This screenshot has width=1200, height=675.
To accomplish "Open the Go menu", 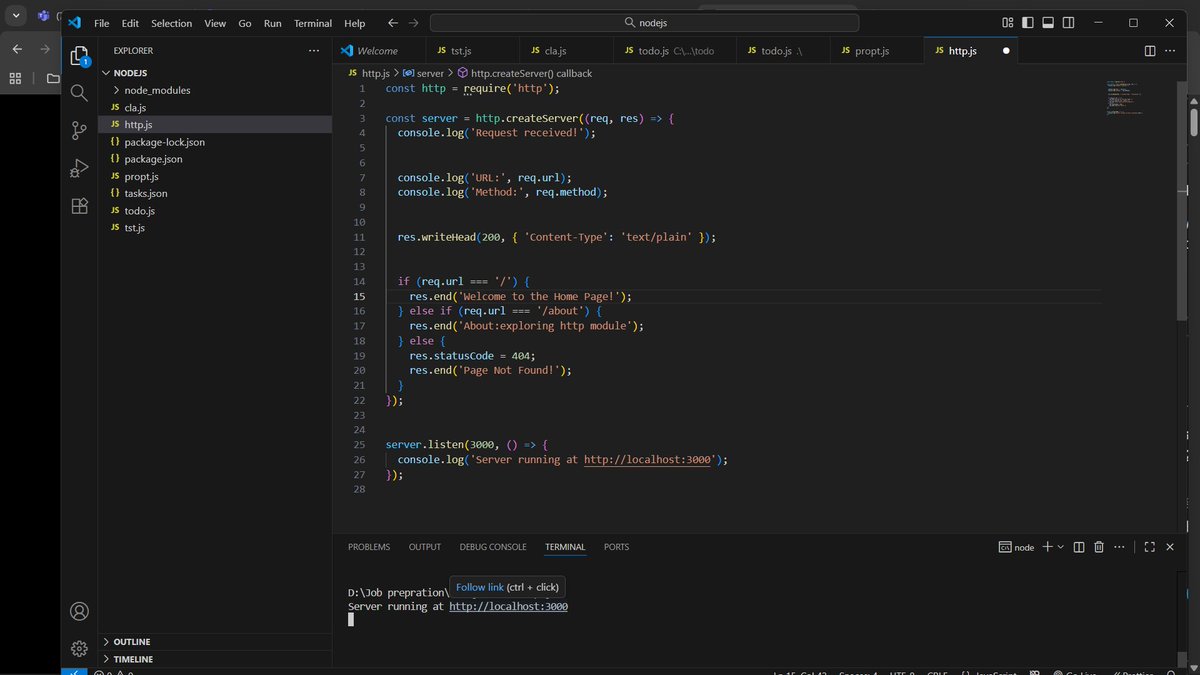I will (245, 23).
